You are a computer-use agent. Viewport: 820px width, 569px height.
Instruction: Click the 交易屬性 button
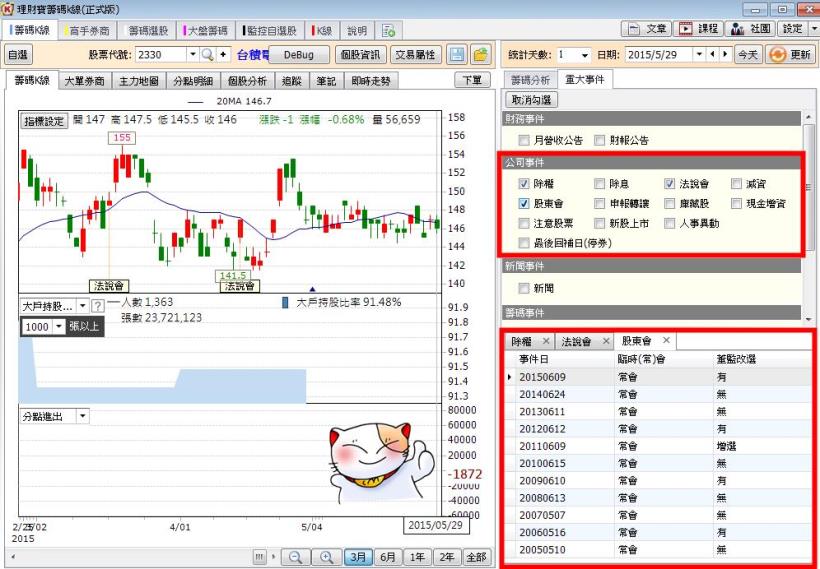click(415, 54)
